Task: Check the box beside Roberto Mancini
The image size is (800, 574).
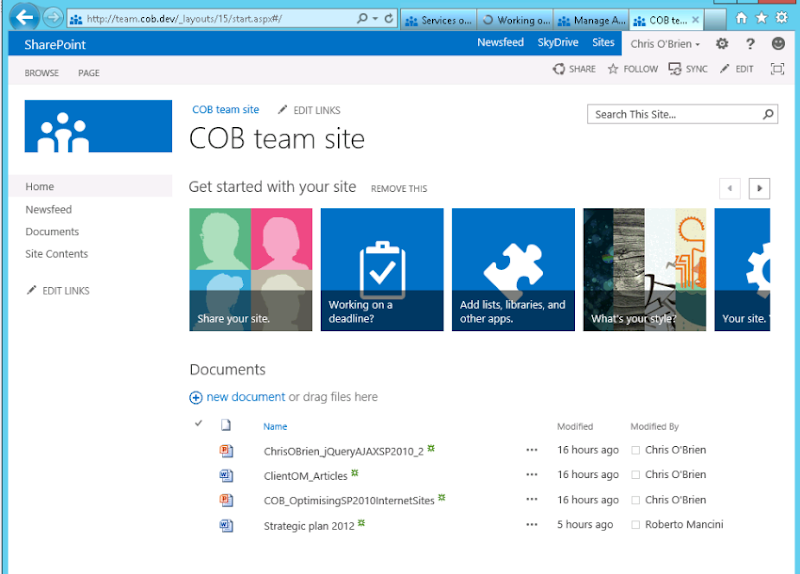Action: pos(636,525)
